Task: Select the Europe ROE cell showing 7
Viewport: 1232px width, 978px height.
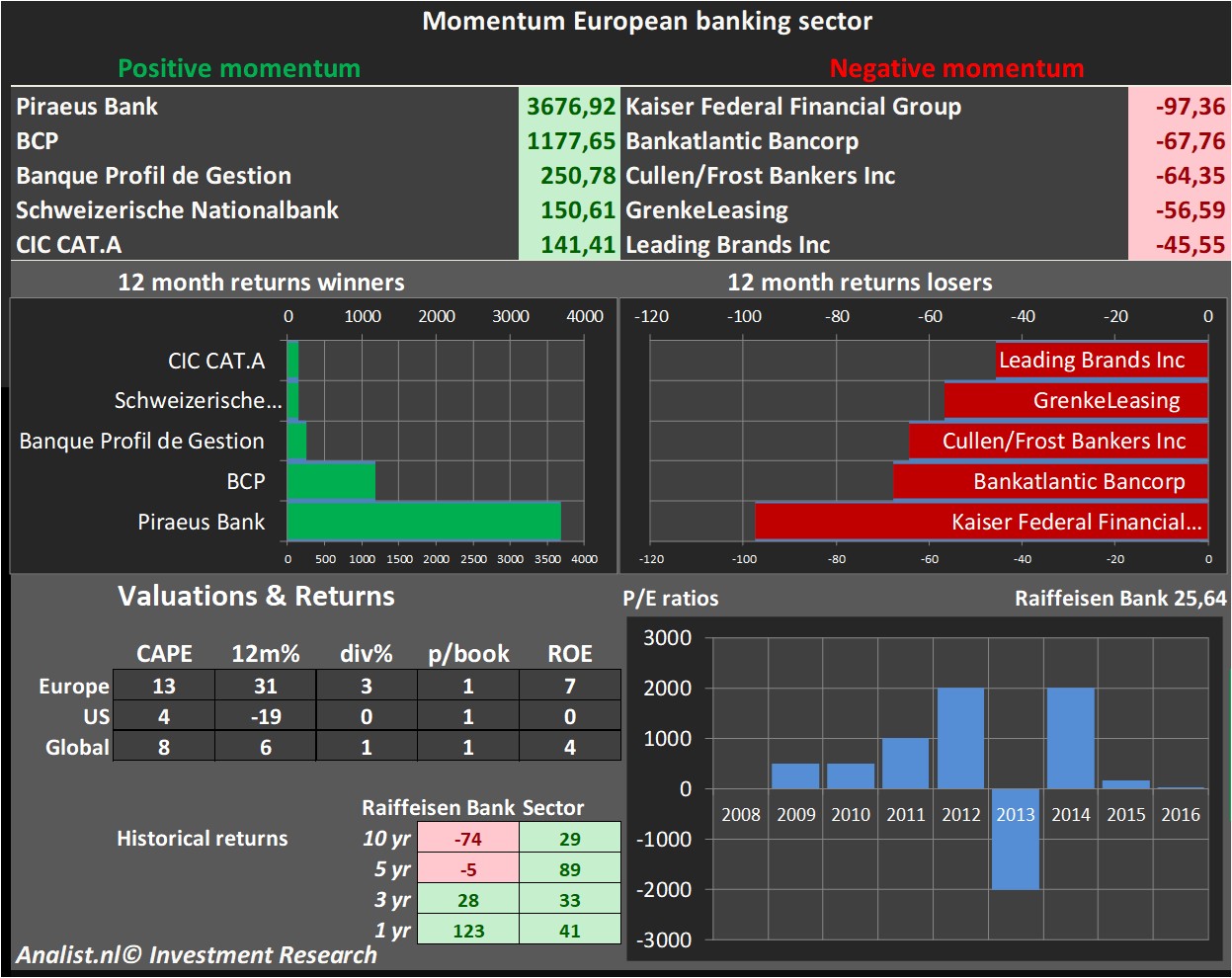Action: click(570, 686)
